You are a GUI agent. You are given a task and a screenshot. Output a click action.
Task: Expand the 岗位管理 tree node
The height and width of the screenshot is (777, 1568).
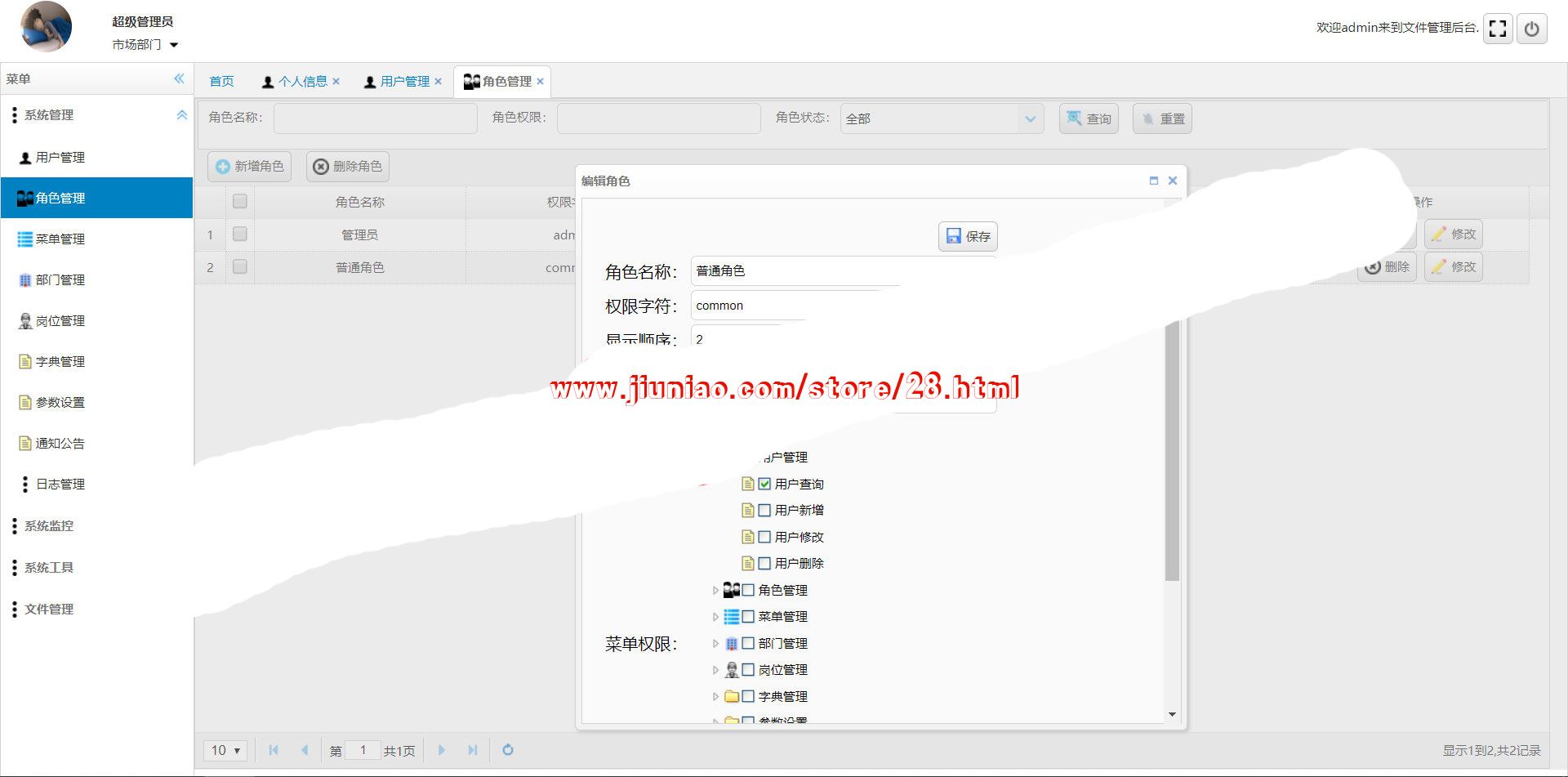coord(715,669)
